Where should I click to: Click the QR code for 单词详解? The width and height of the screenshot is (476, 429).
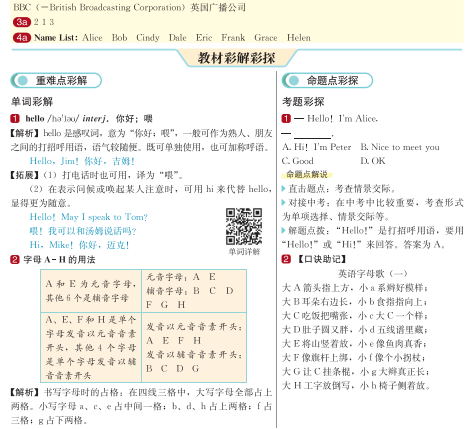(244, 226)
